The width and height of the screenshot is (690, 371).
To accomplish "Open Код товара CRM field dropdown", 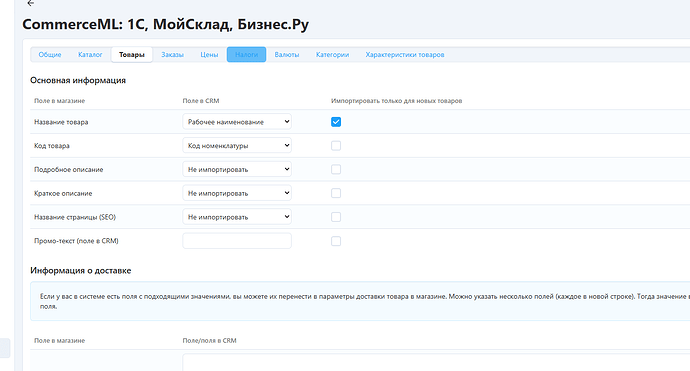I will [237, 146].
